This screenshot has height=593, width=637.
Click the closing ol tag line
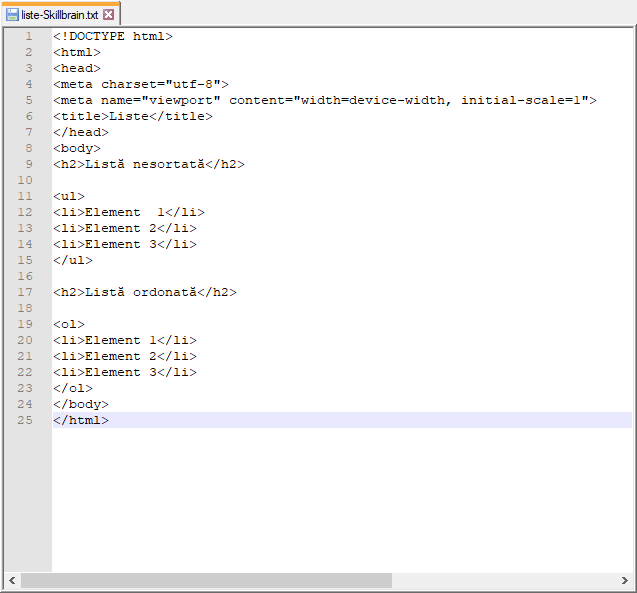click(72, 388)
